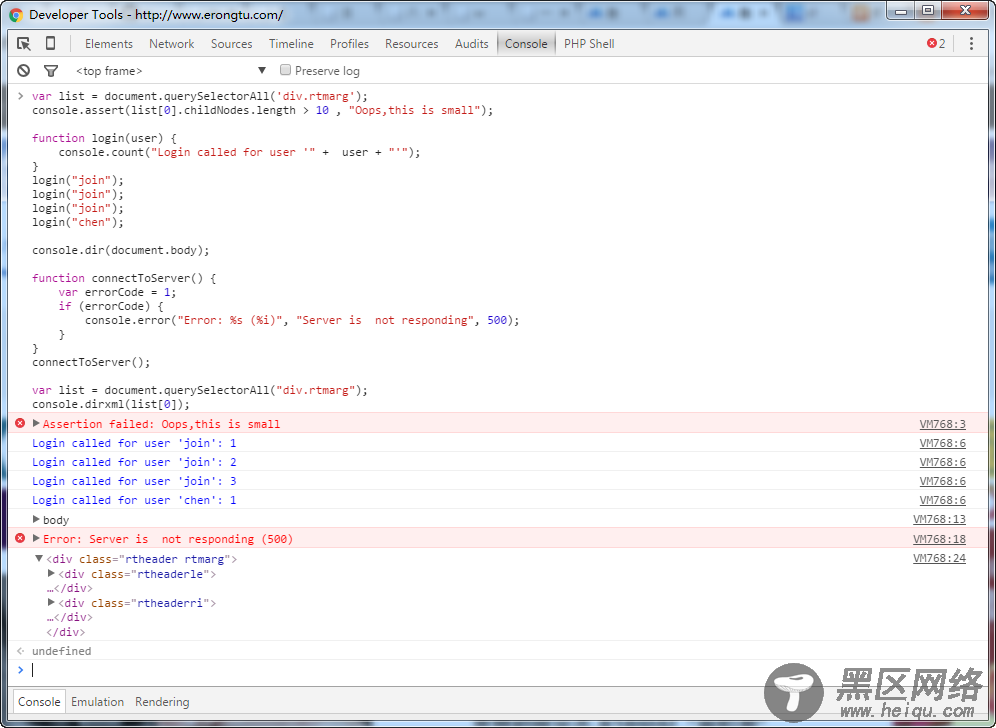Maximize the Developer Tools window

[x=928, y=11]
